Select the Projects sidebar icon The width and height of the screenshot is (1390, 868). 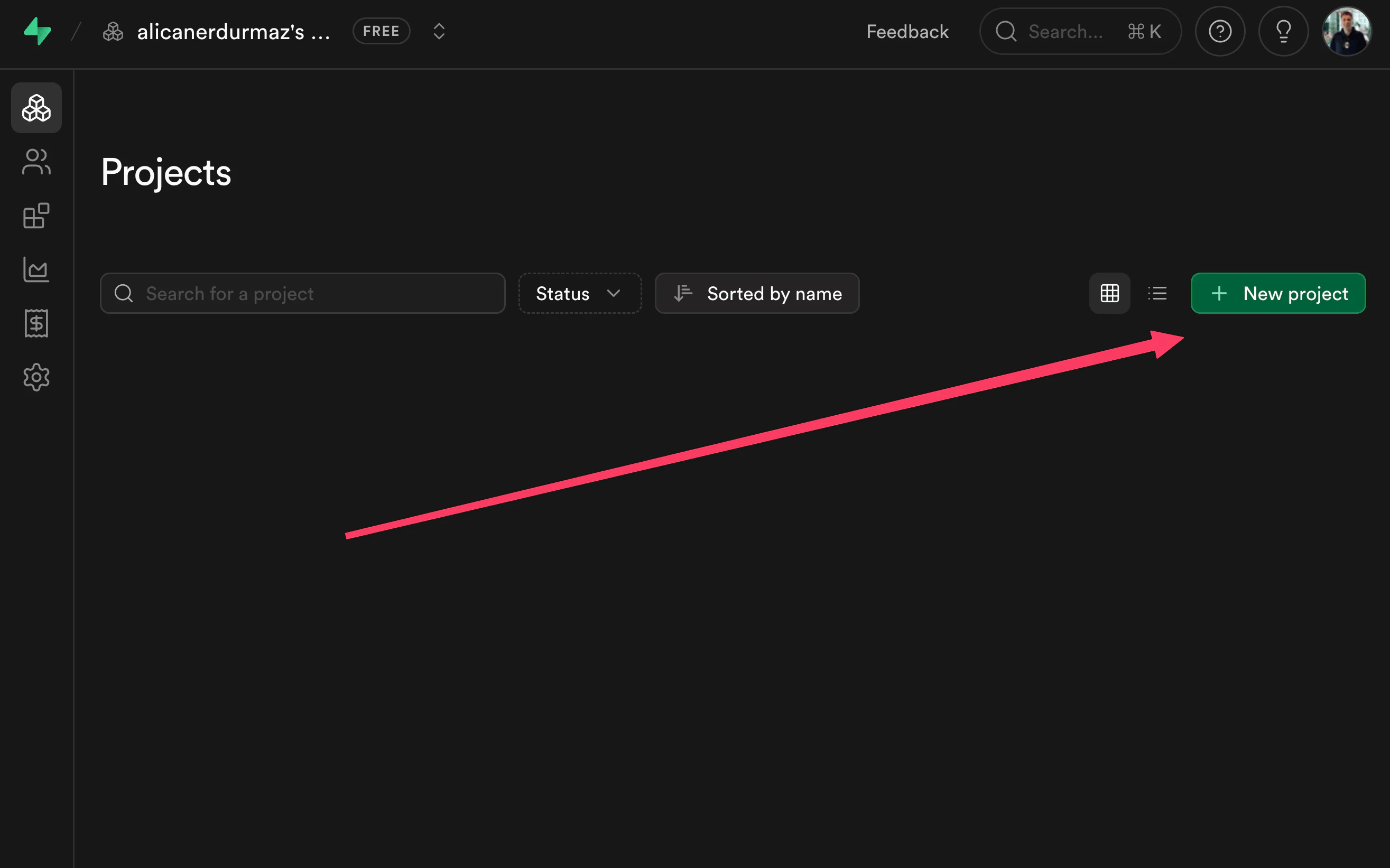[36, 107]
